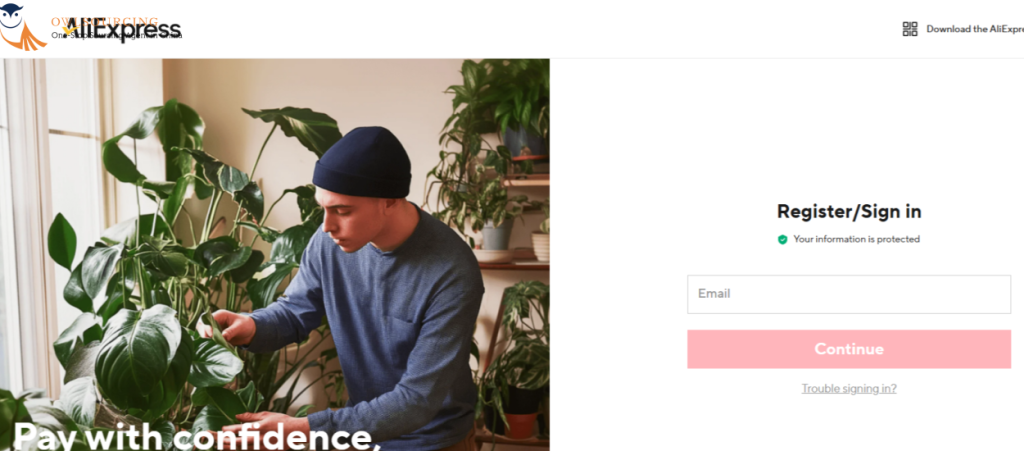Click the Register/Sign in heading
Screen dimensions: 1024x451
click(x=849, y=211)
